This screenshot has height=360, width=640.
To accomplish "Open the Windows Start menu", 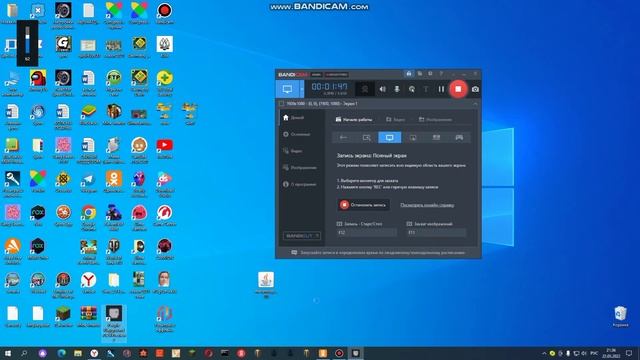I will pyautogui.click(x=8, y=353).
